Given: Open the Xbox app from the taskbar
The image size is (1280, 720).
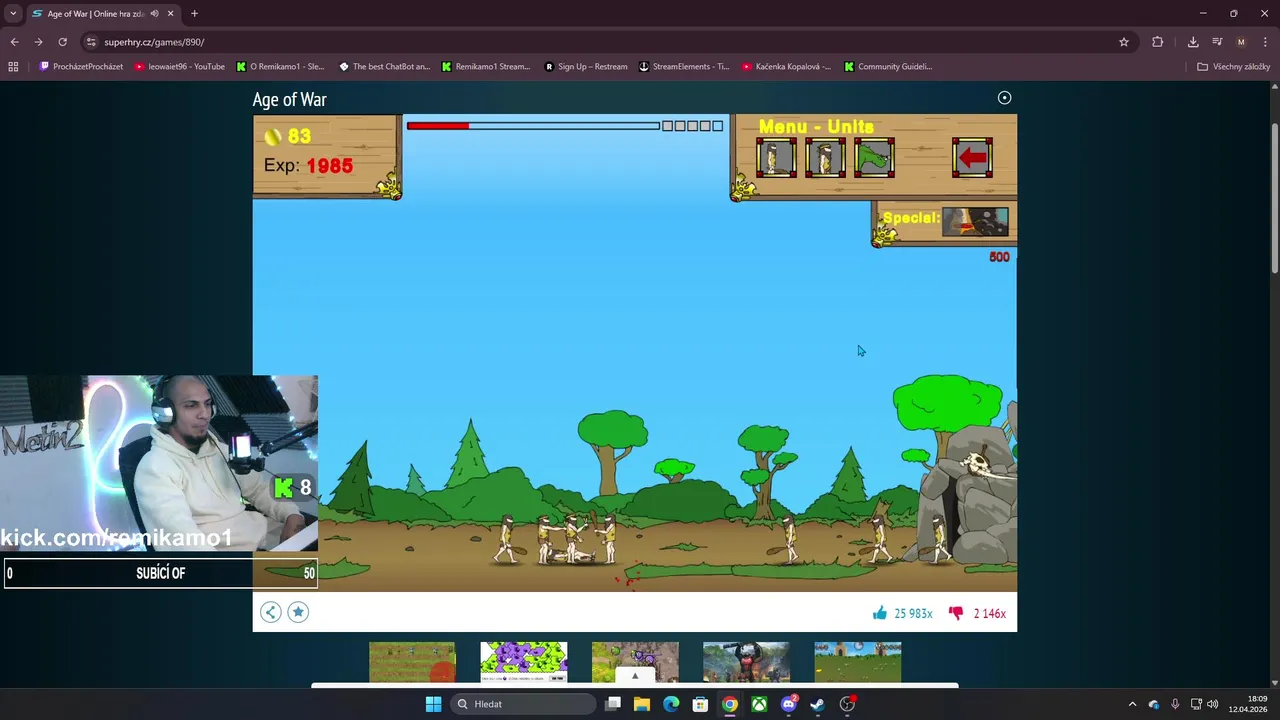Looking at the screenshot, I should coord(759,704).
